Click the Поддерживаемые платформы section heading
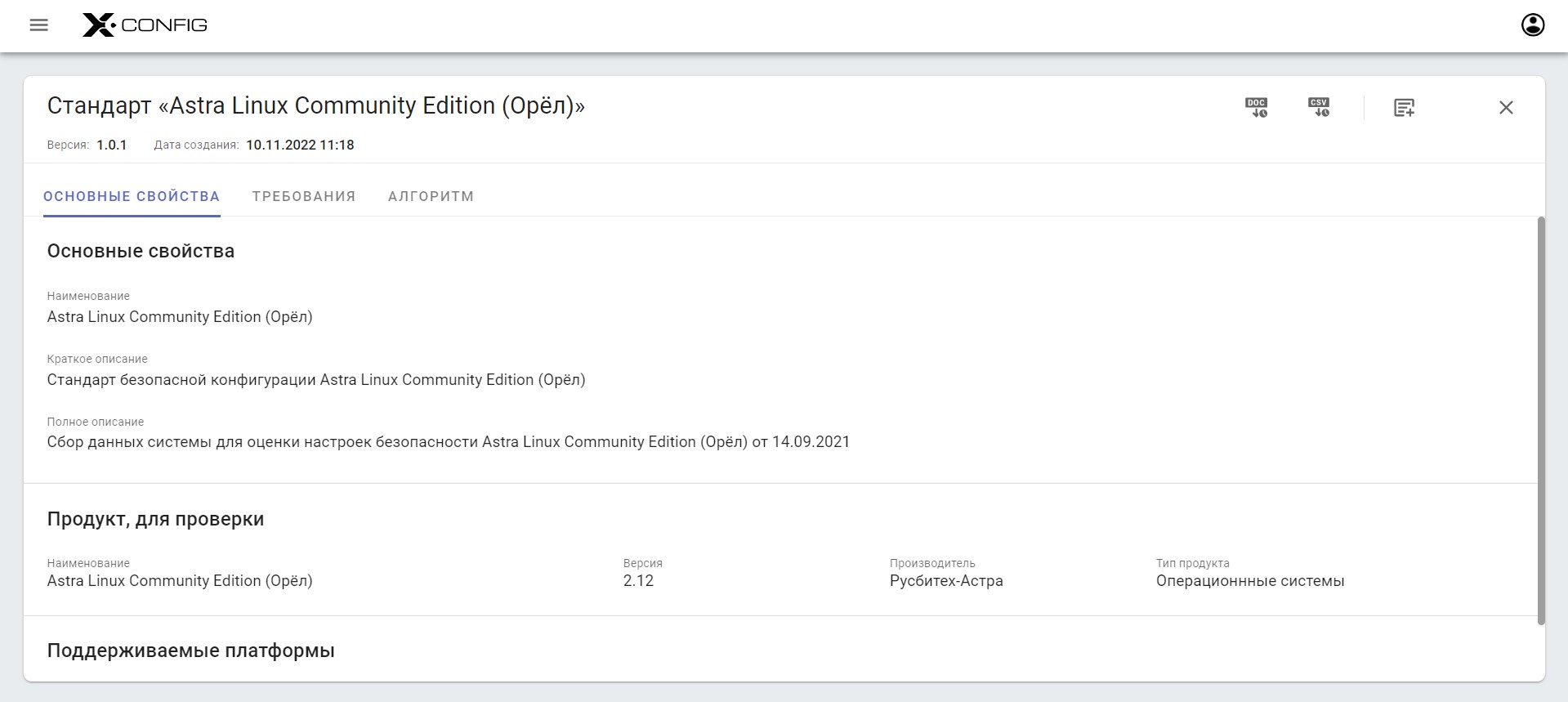 click(190, 651)
